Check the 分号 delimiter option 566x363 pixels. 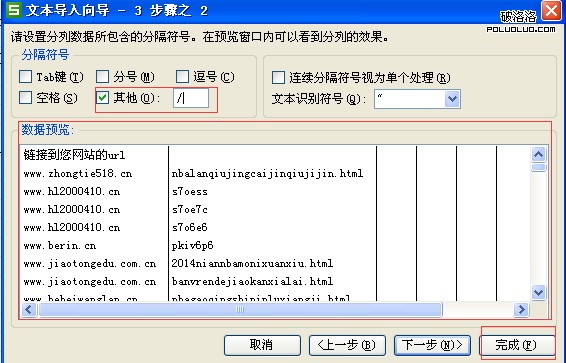pos(103,76)
